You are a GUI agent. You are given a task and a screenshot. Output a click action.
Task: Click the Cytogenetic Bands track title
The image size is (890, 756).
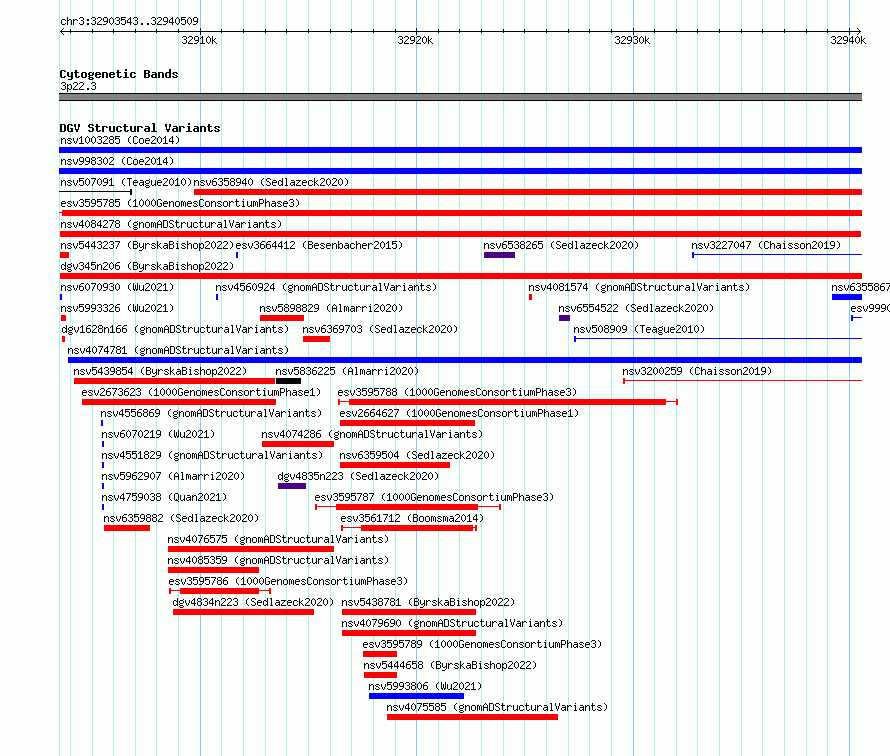(x=119, y=74)
